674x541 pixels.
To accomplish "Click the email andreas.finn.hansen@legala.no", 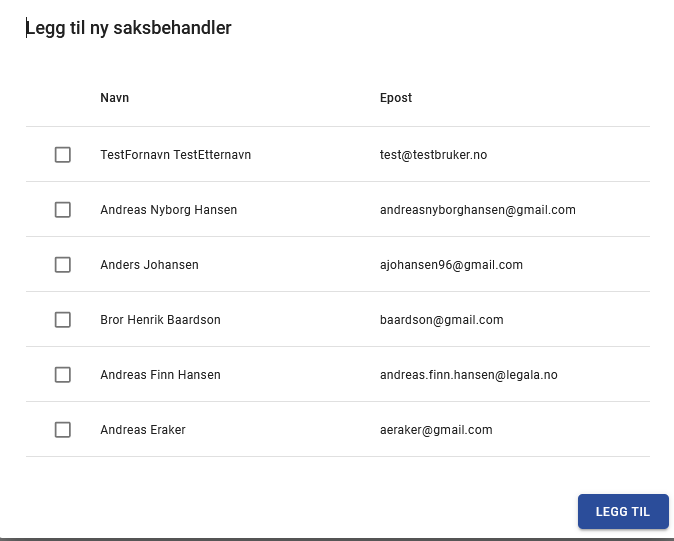I will click(469, 375).
